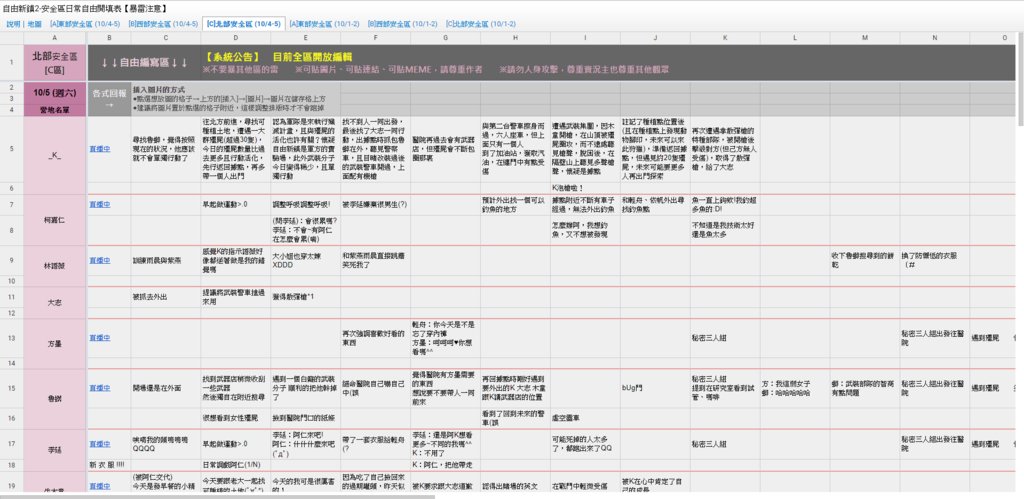
Task: Click the bUg門 cell
Action: pos(655,388)
